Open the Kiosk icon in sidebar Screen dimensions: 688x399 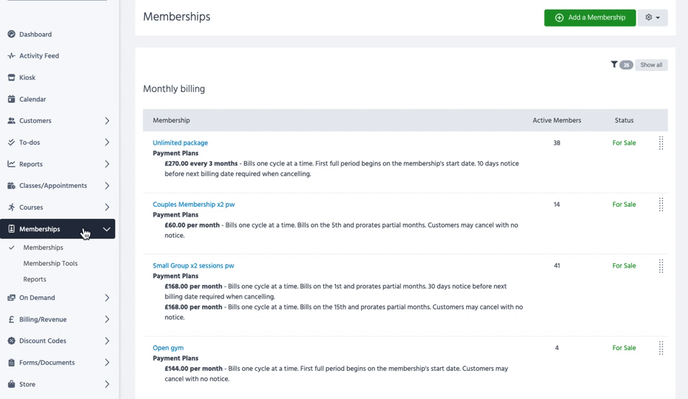click(11, 77)
